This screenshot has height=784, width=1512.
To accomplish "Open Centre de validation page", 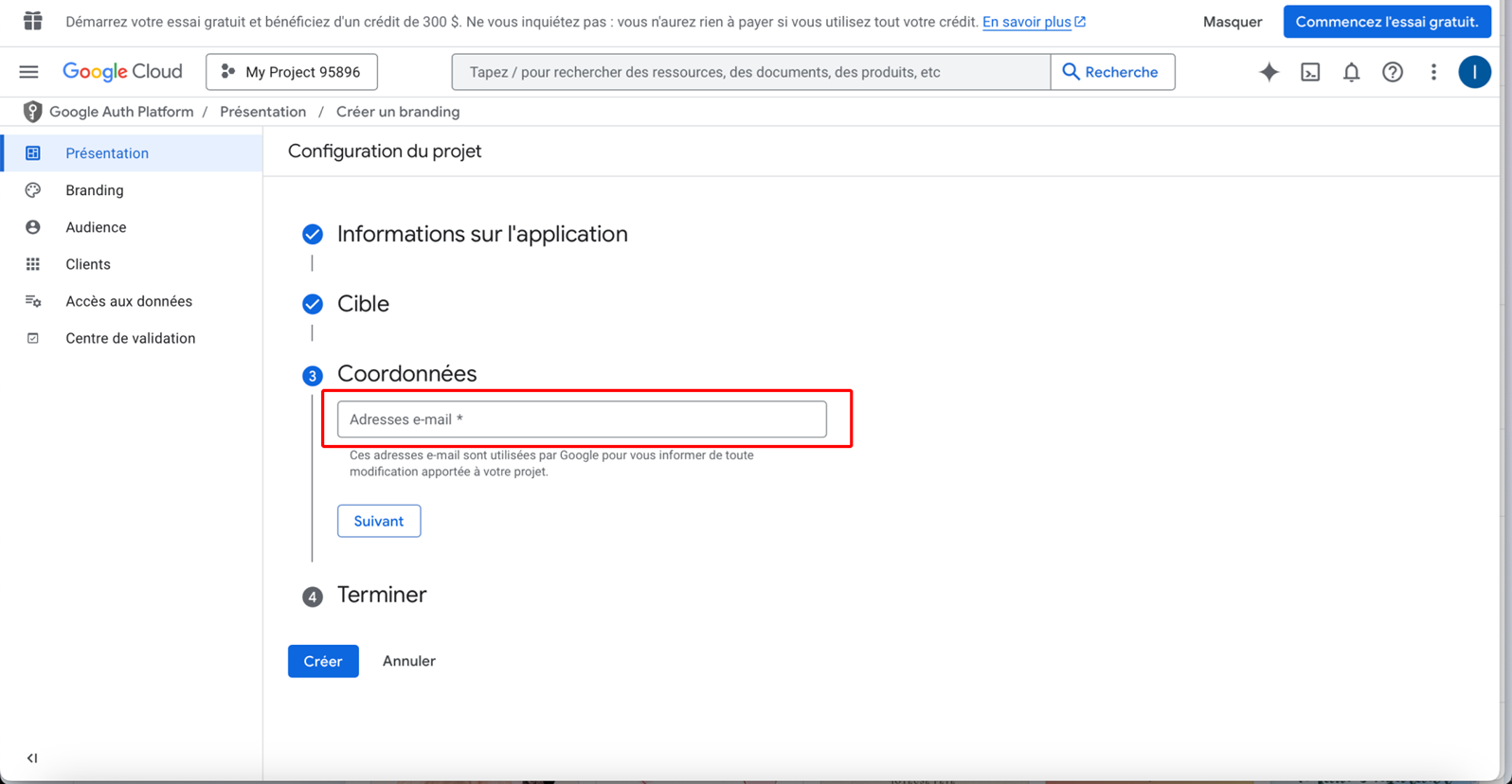I will click(x=130, y=338).
